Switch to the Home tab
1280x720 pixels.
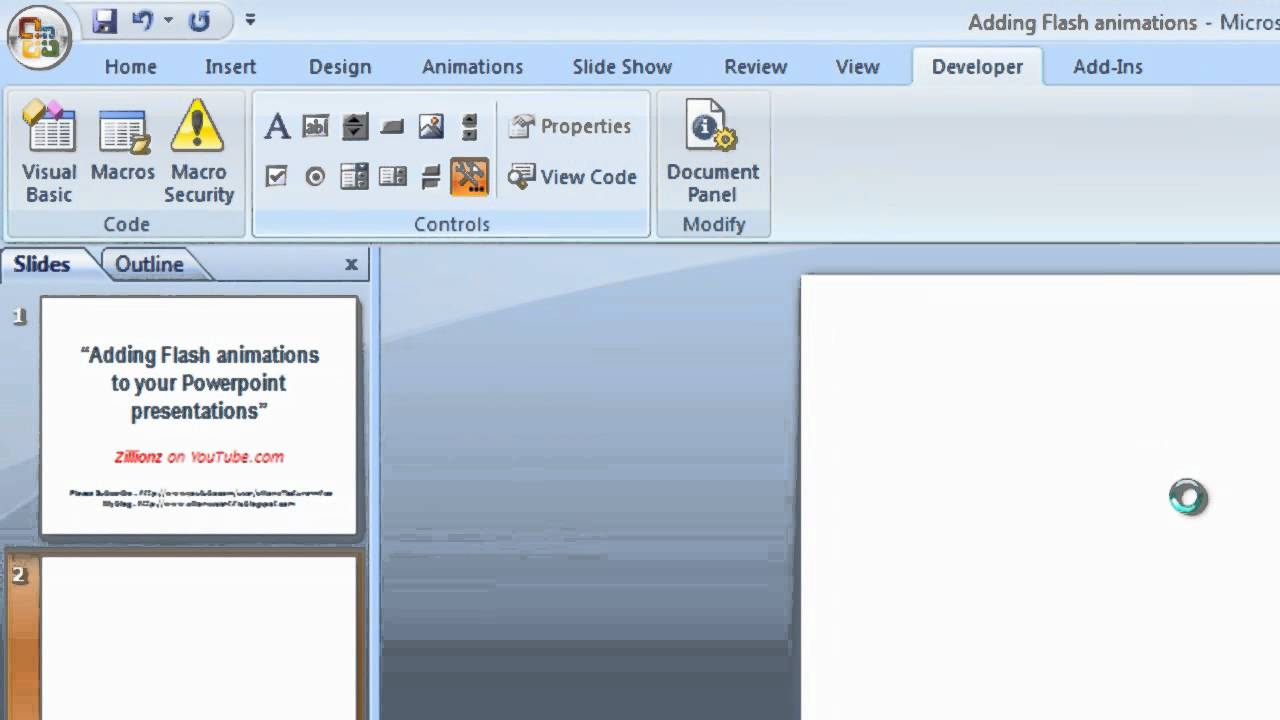click(131, 67)
